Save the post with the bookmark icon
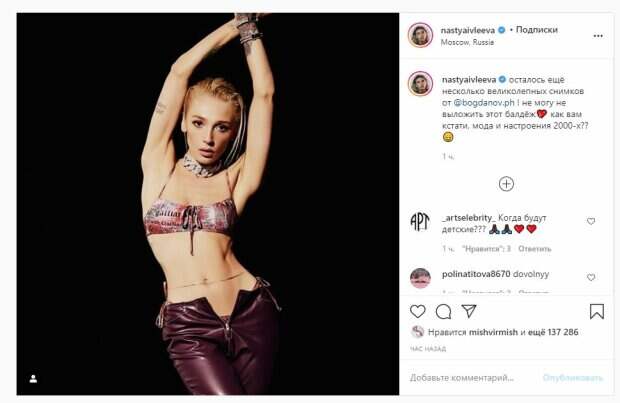Viewport: 620px width, 403px height. click(x=596, y=311)
